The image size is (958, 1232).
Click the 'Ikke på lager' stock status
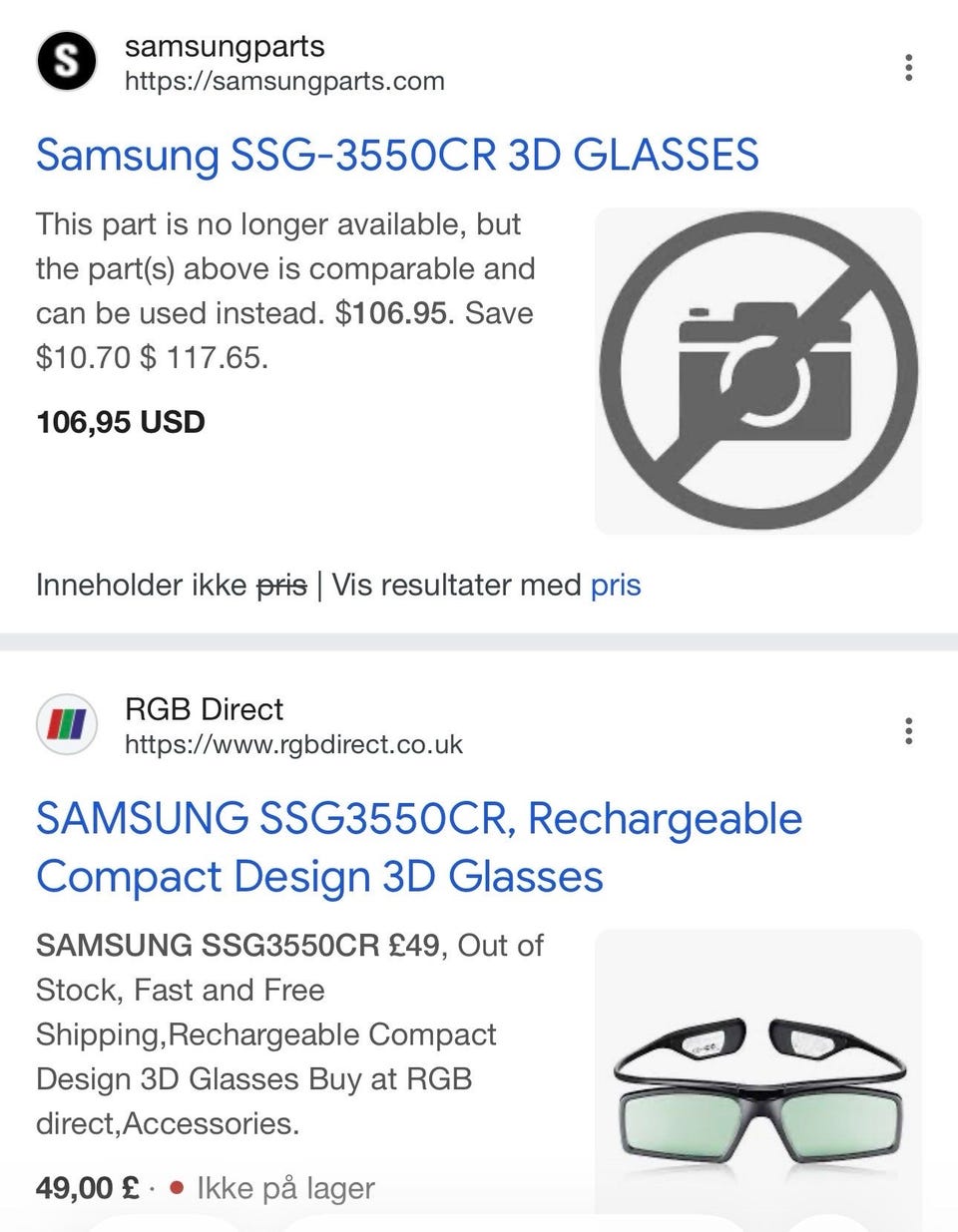click(285, 1188)
